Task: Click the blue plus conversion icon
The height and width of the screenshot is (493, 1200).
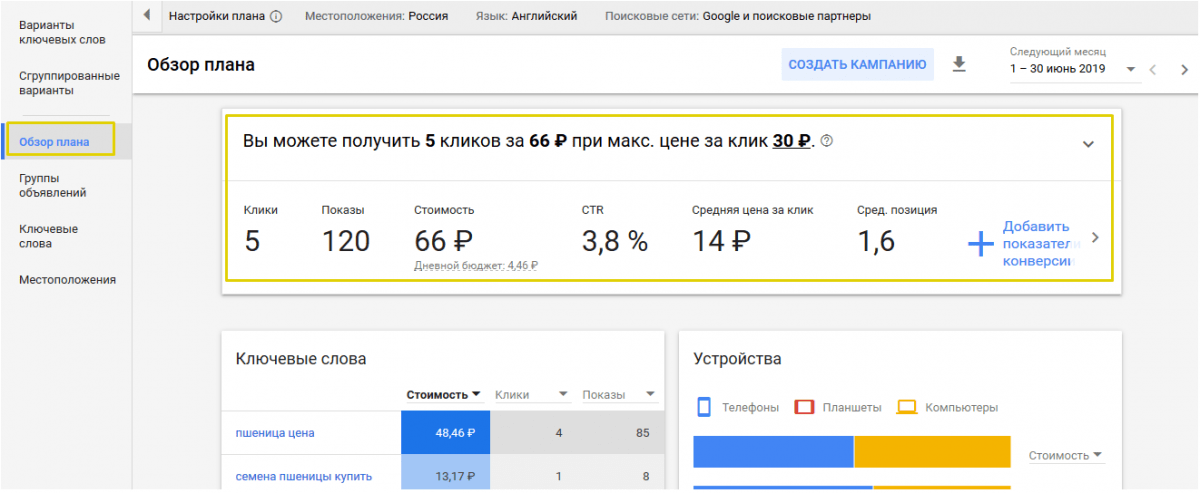Action: [981, 244]
